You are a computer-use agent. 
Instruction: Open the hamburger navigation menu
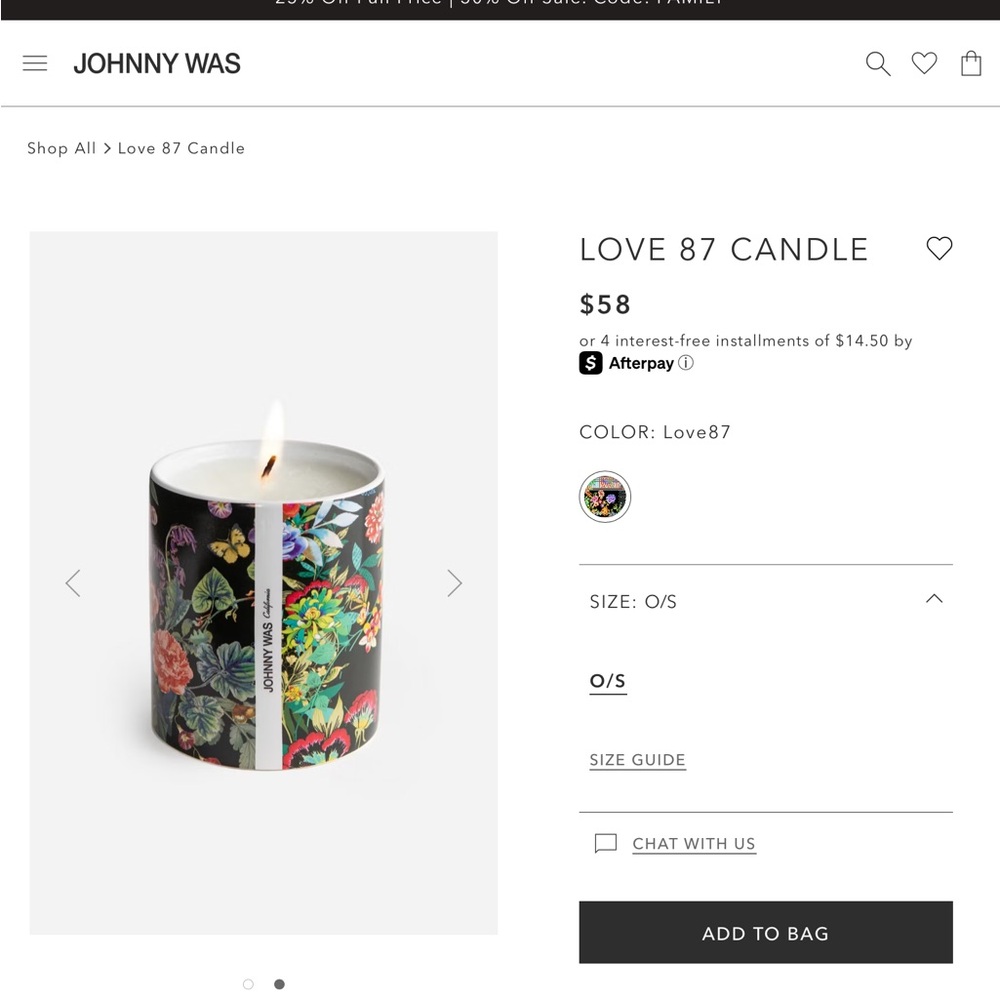coord(35,63)
